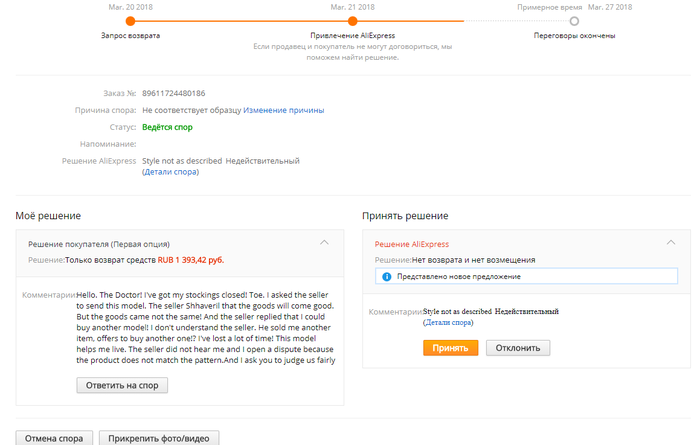Click the refund amount RUB 1 393,42
Viewport: 700px width, 445px height.
(x=189, y=259)
